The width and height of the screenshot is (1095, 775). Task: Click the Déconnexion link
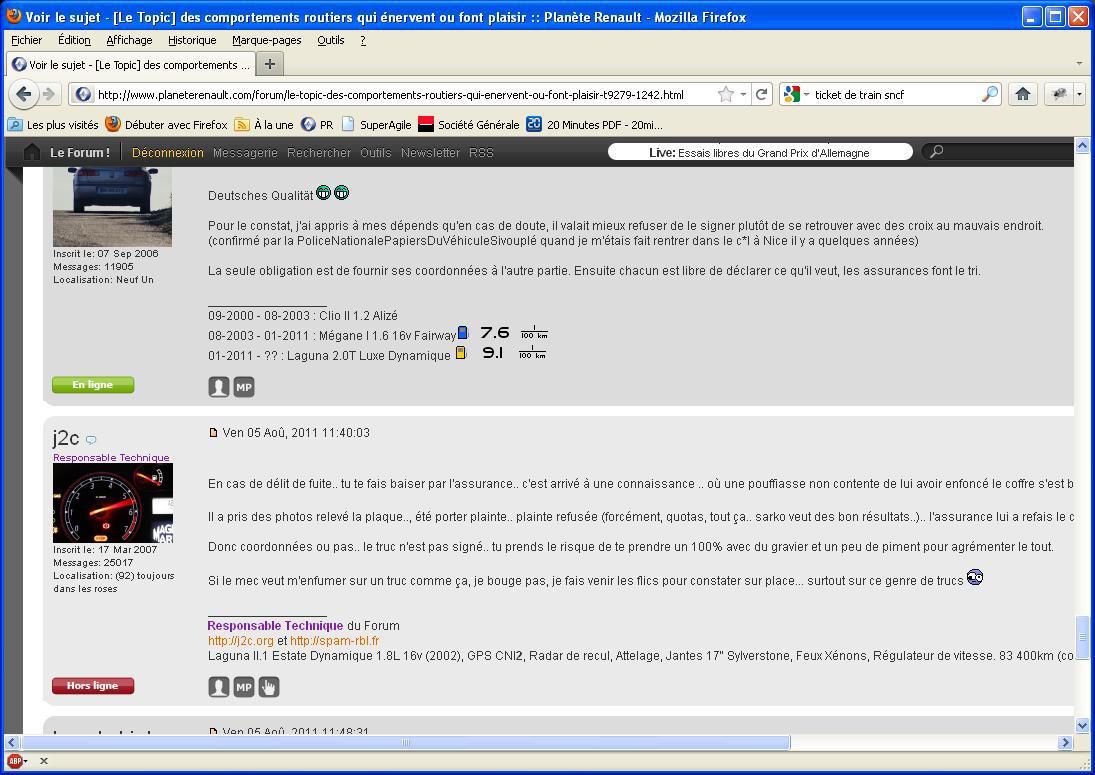(167, 153)
